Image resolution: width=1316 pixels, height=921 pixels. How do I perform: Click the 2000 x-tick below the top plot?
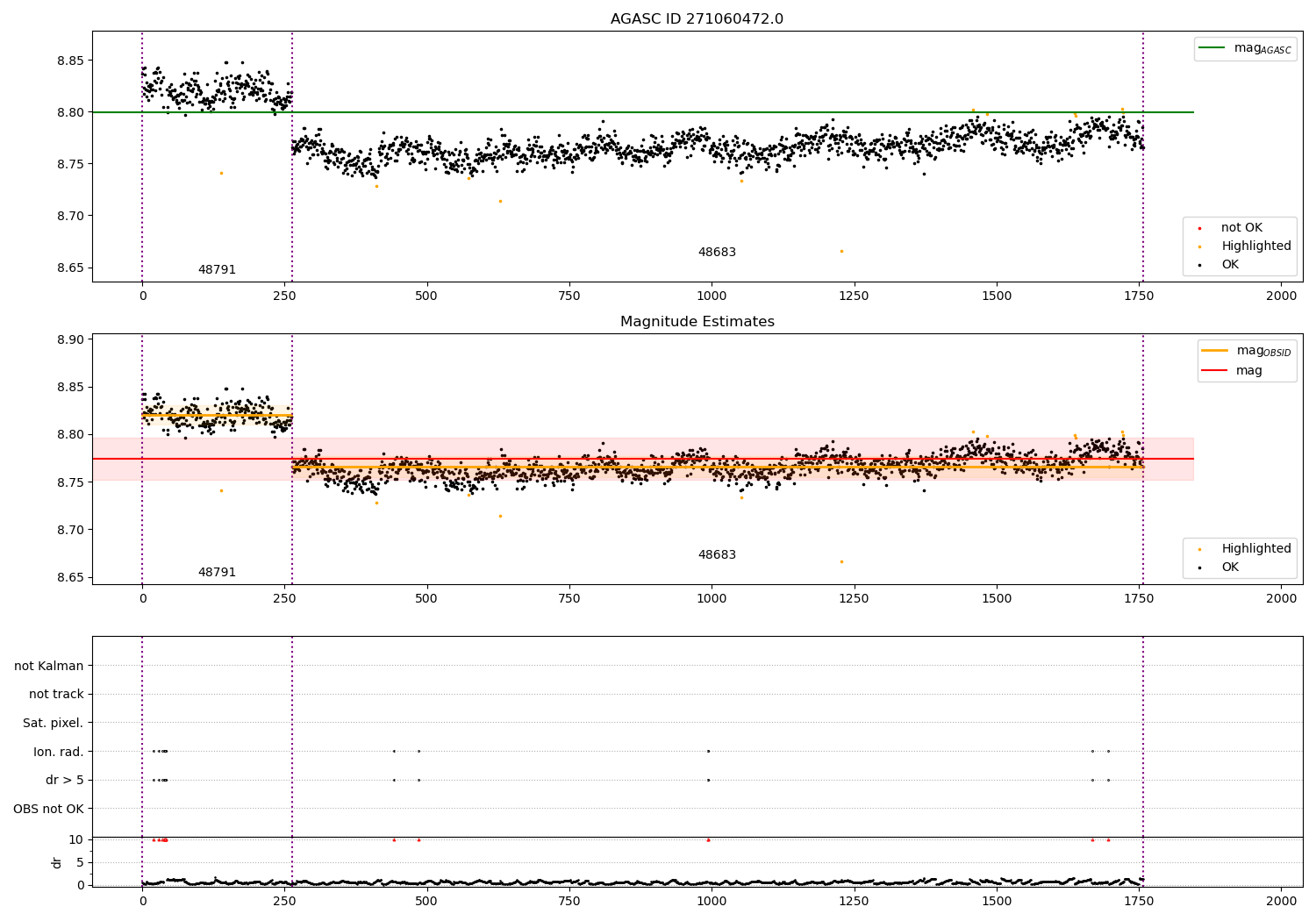(1281, 296)
